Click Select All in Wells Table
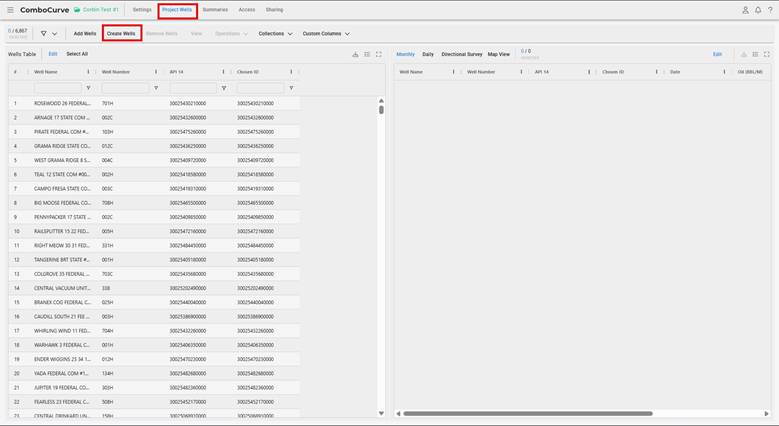Image resolution: width=779 pixels, height=426 pixels. coord(77,54)
